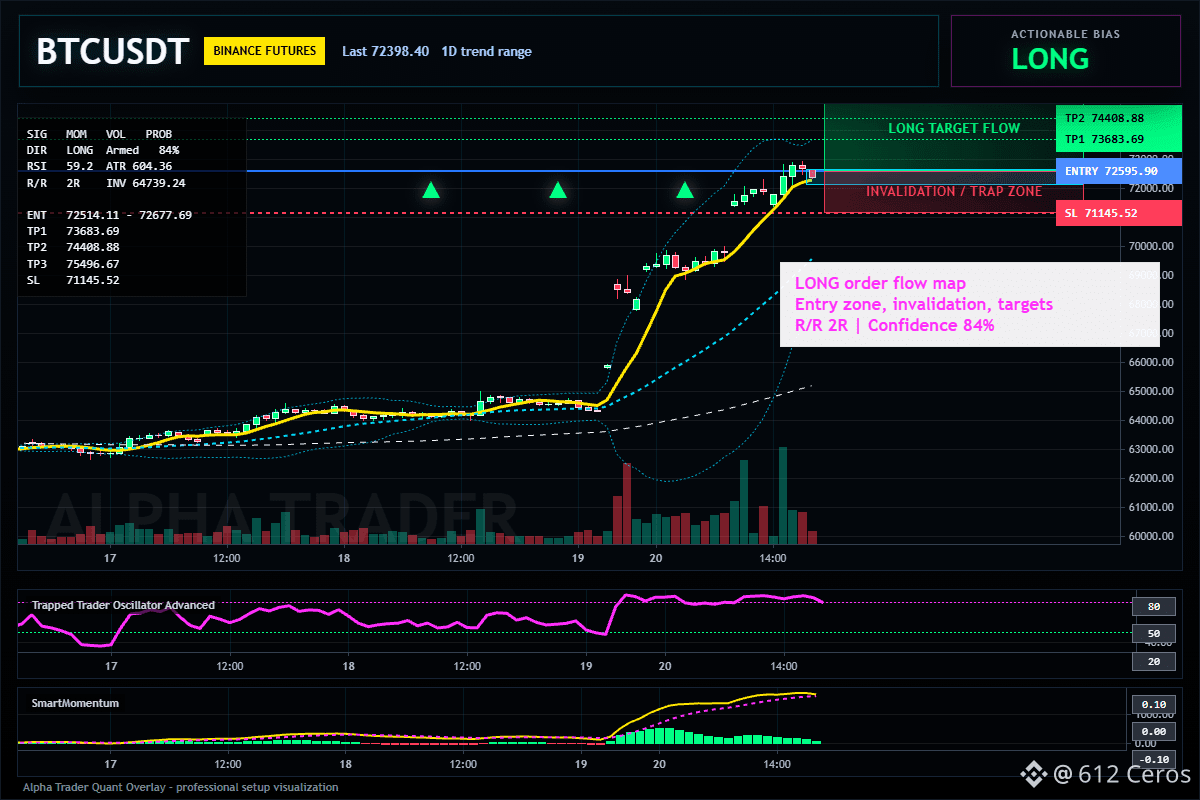Click the green up-triangle marker nearest the candles
1200x800 pixels.
[x=685, y=188]
